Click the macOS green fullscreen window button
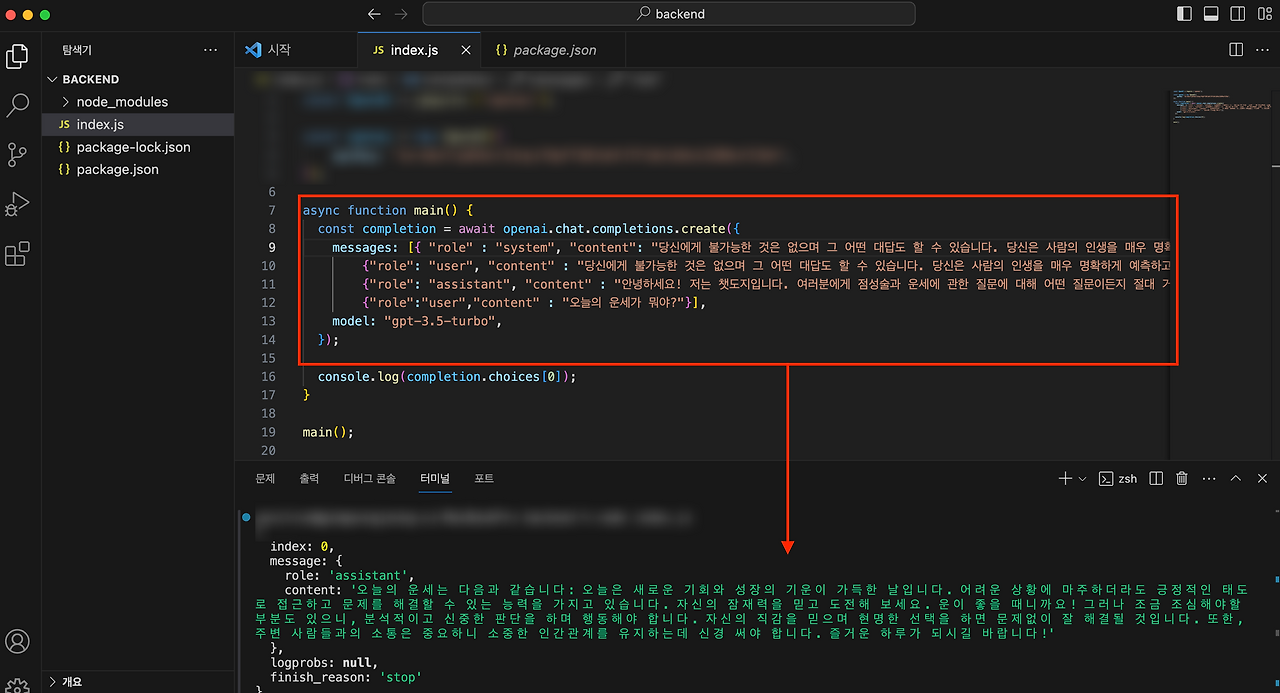1280x693 pixels. tap(46, 15)
